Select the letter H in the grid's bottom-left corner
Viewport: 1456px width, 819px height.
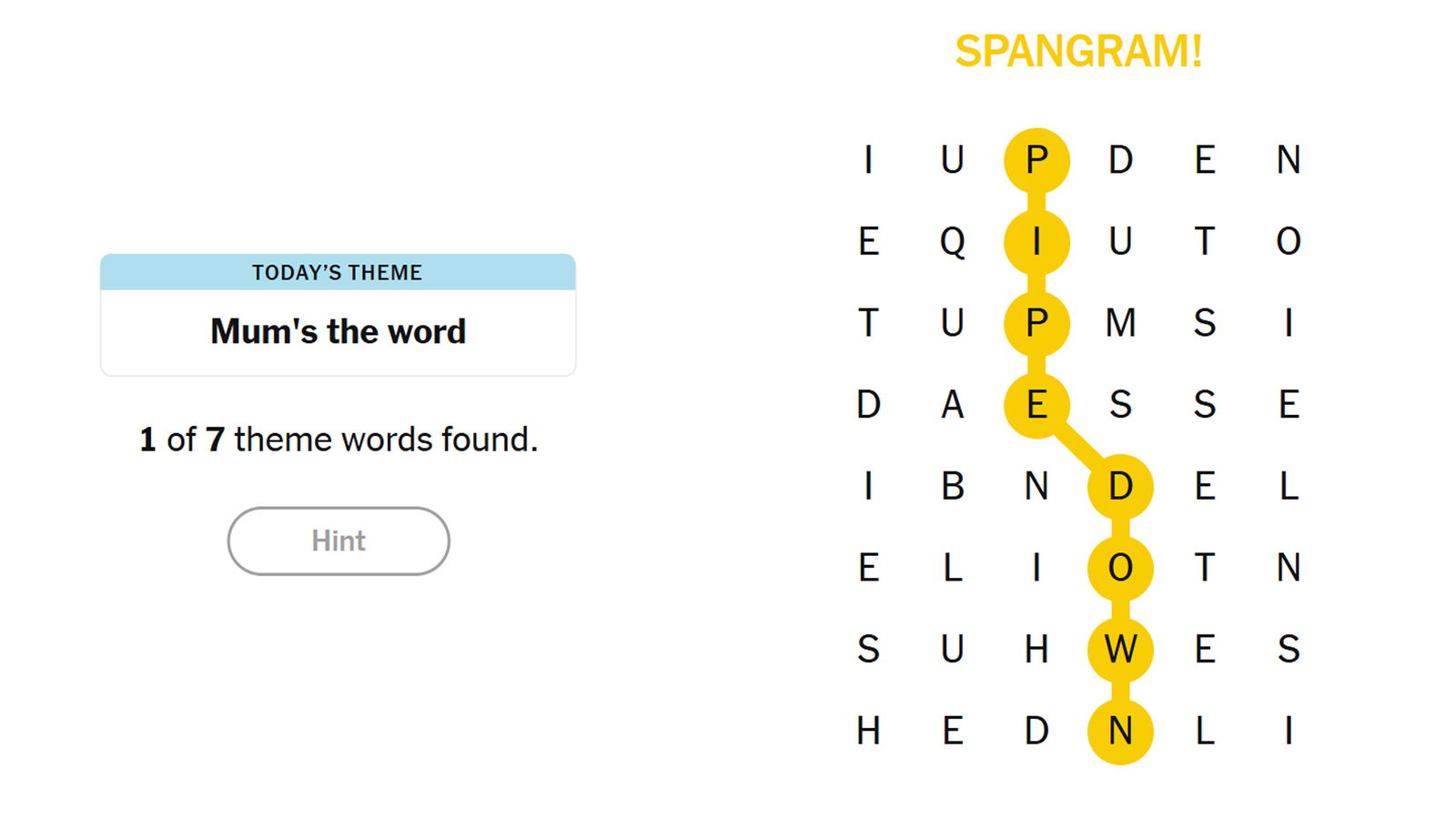(x=868, y=731)
